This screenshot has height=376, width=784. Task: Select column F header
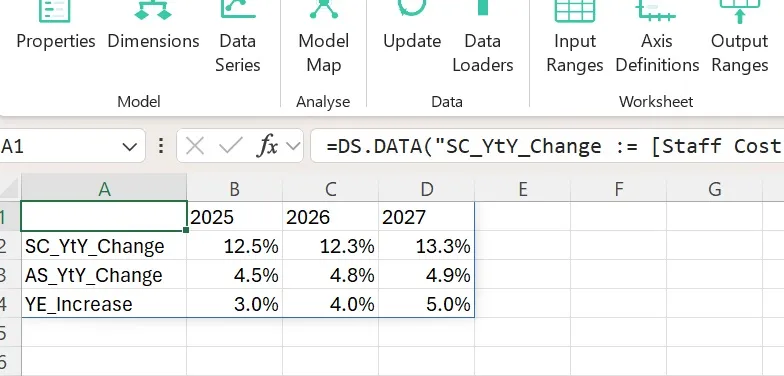[x=618, y=188]
